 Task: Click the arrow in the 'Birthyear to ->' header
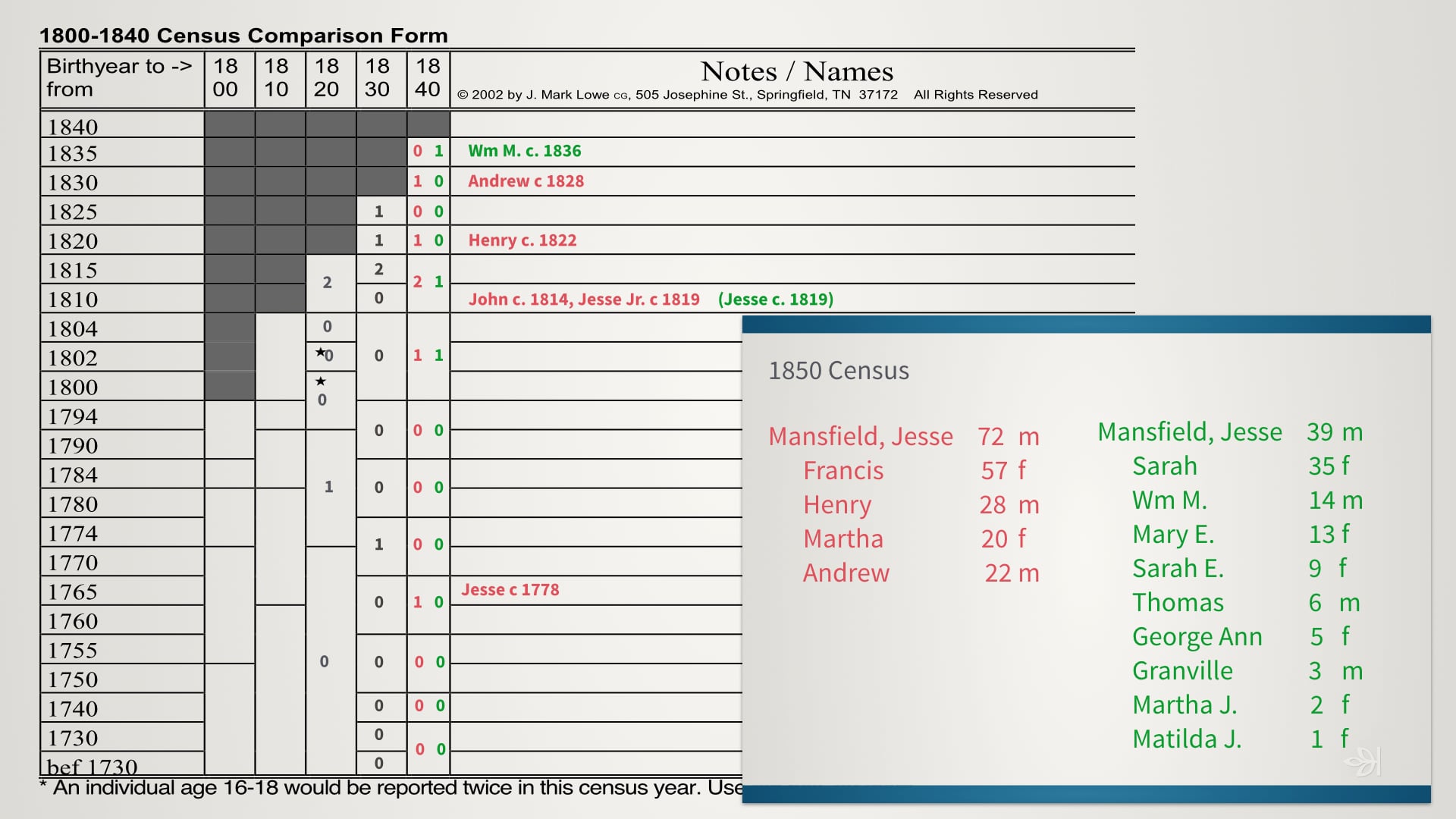pos(182,67)
